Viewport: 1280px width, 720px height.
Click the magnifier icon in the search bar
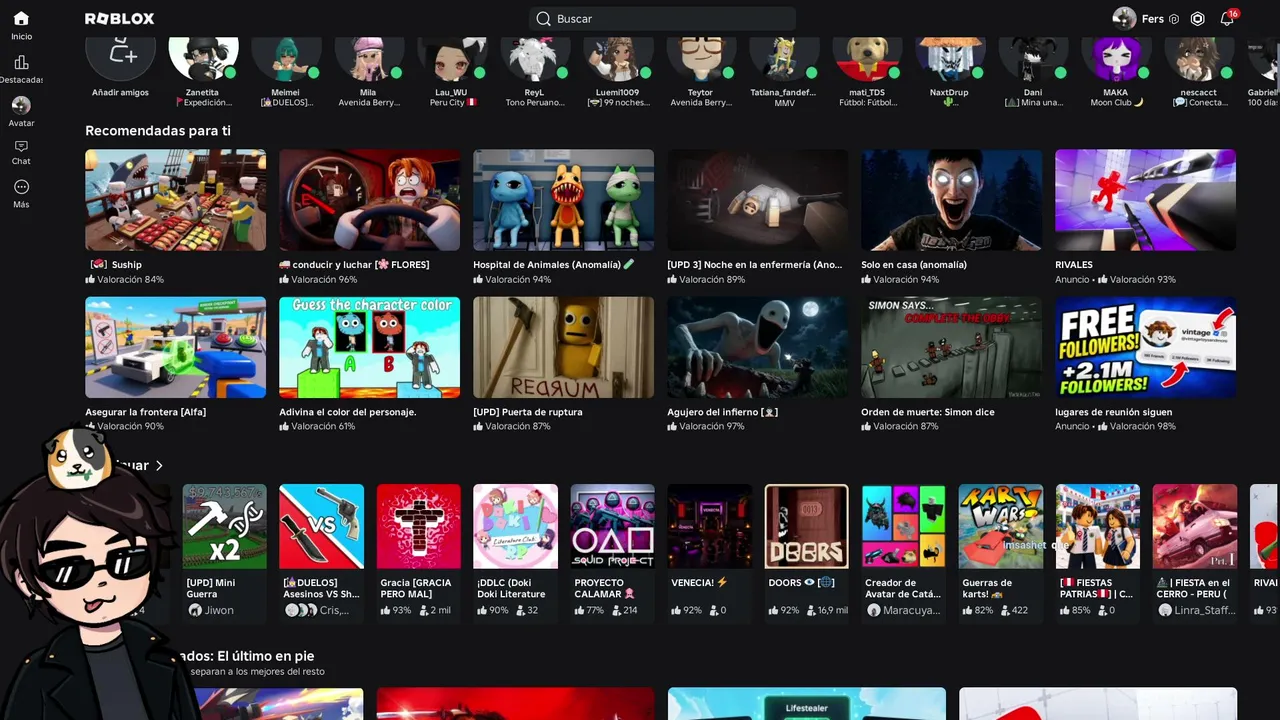click(543, 19)
